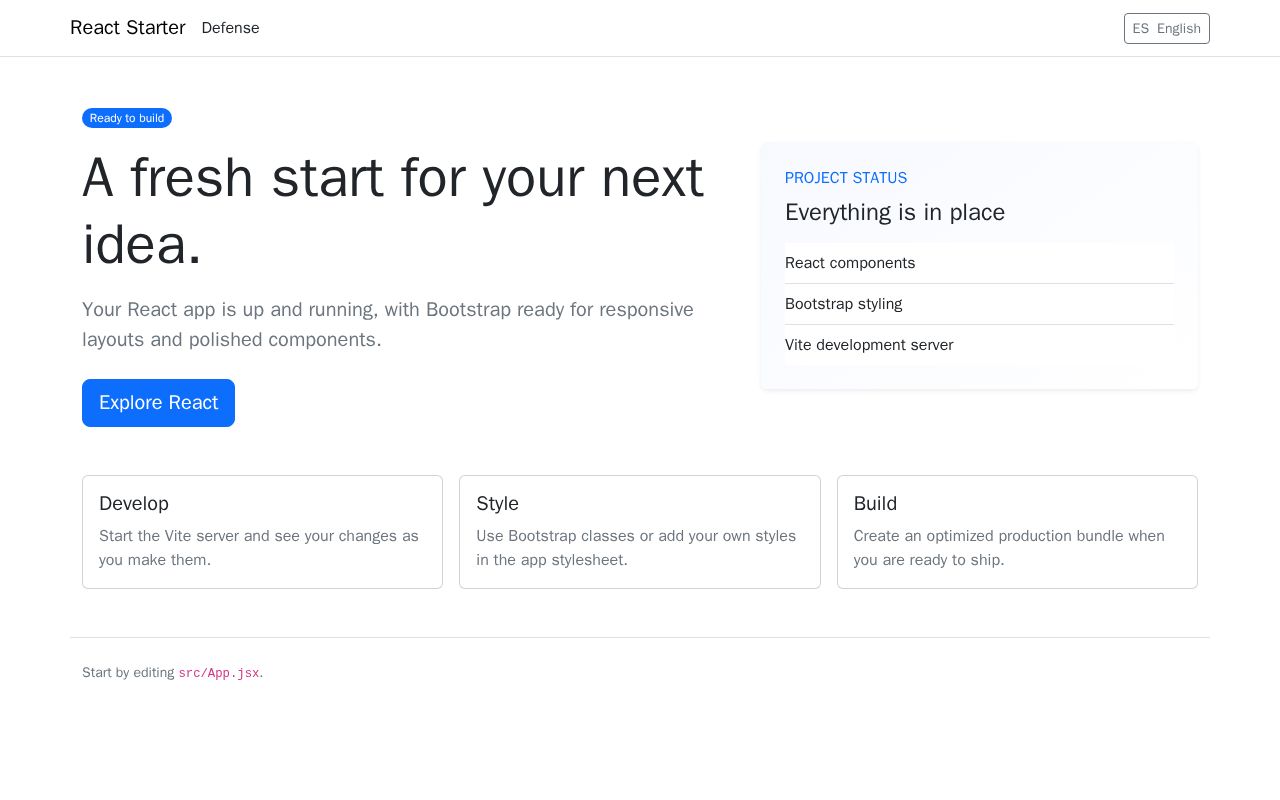Select the Vite development server list item
The width and height of the screenshot is (1280, 800).
980,345
